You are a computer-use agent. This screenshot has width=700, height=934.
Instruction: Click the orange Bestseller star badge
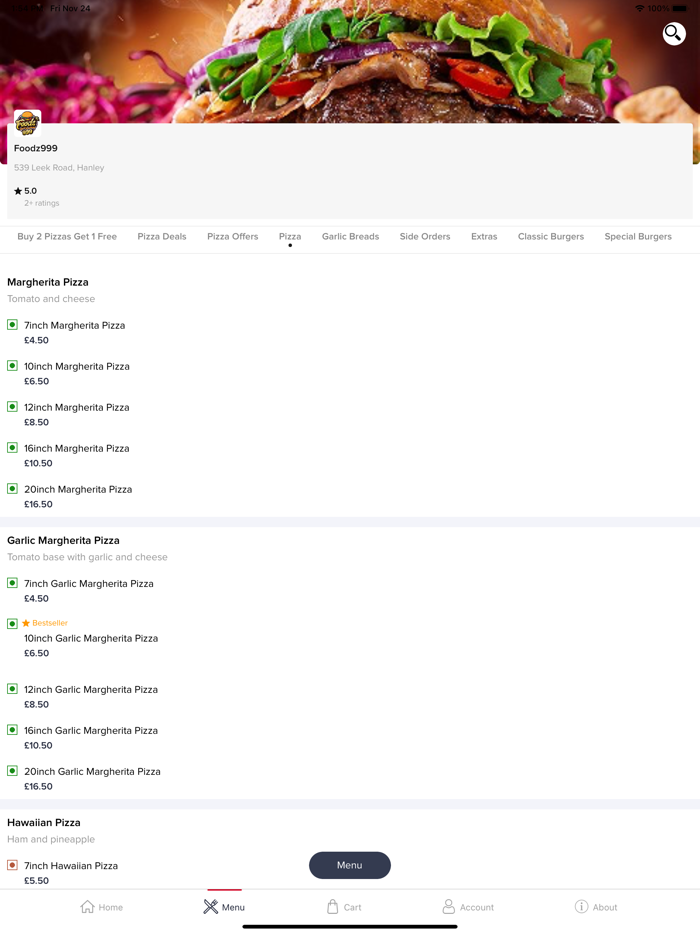click(45, 623)
